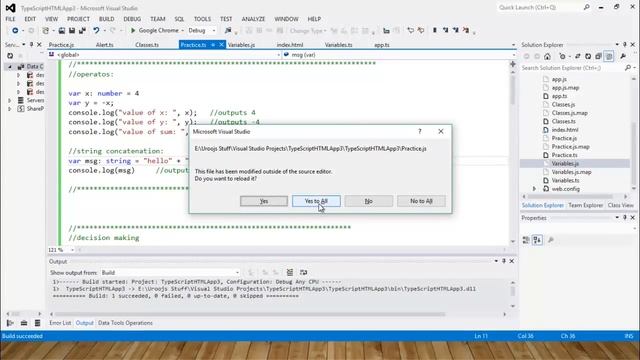Click the New Project toolbar icon

point(46,31)
